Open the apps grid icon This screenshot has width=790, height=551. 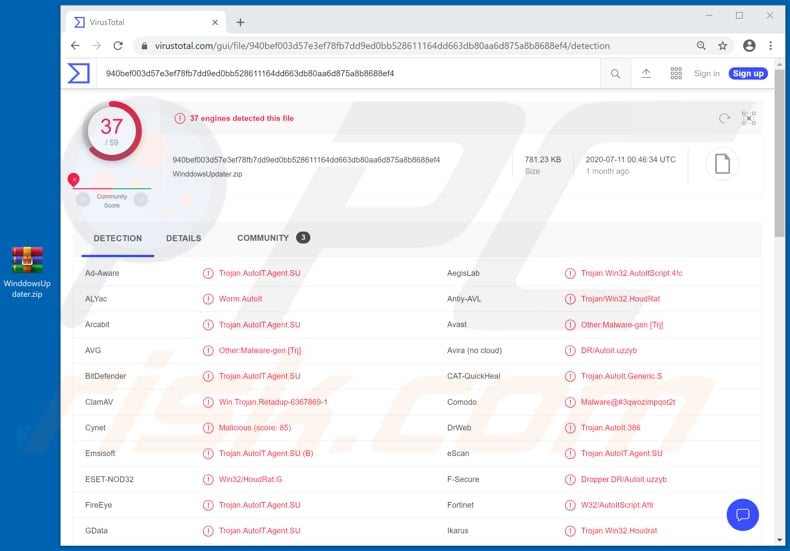pyautogui.click(x=676, y=74)
